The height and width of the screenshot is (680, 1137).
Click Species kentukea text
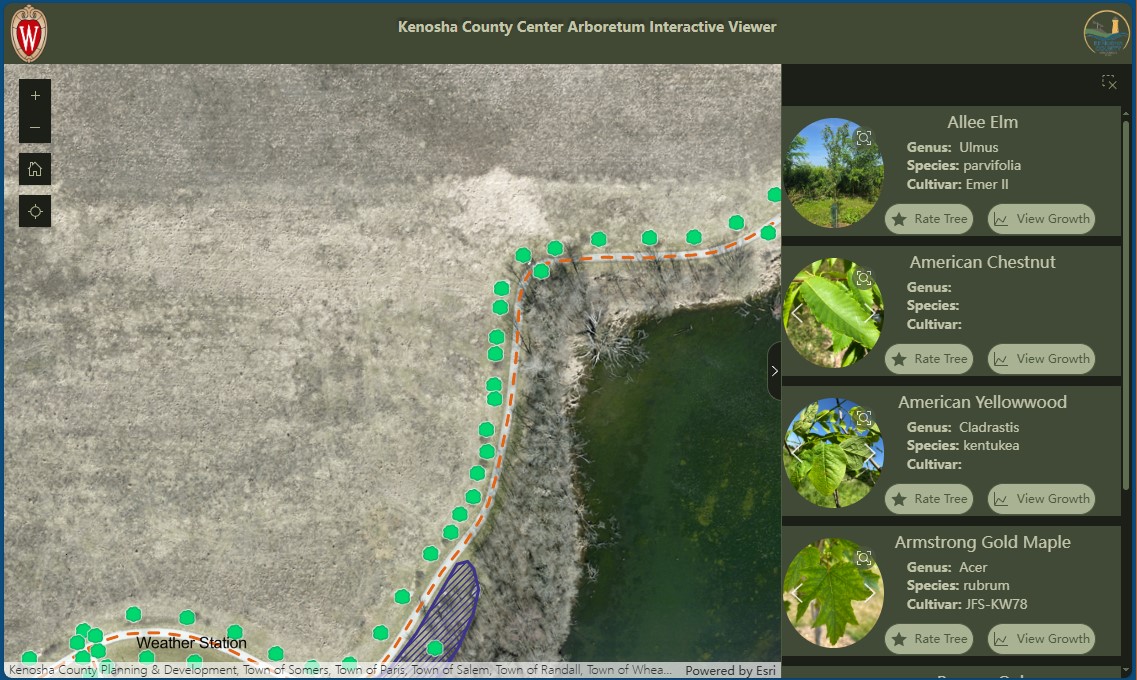coord(963,445)
